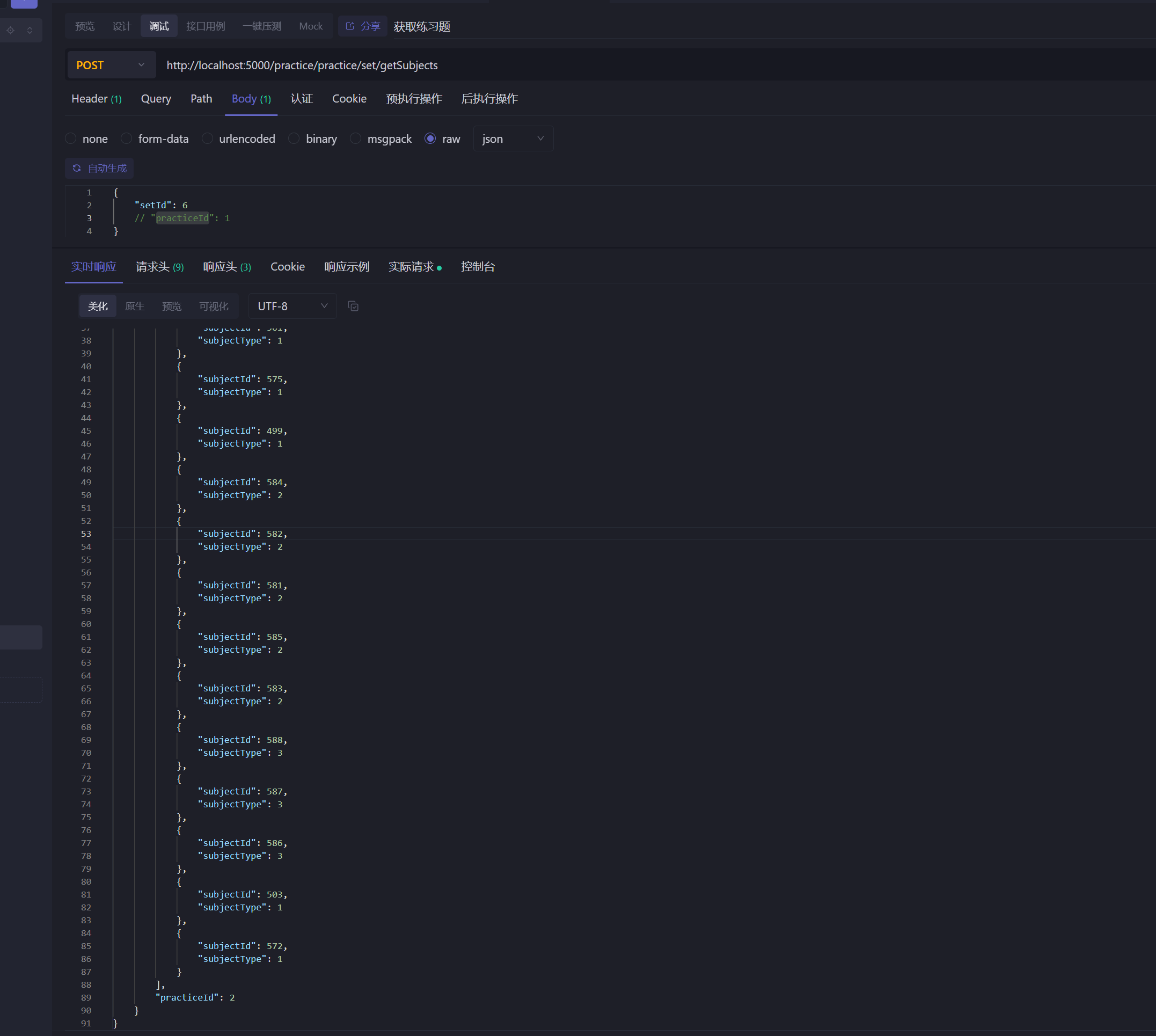This screenshot has height=1036, width=1156.
Task: Open the Header (1) request tab
Action: tap(96, 99)
